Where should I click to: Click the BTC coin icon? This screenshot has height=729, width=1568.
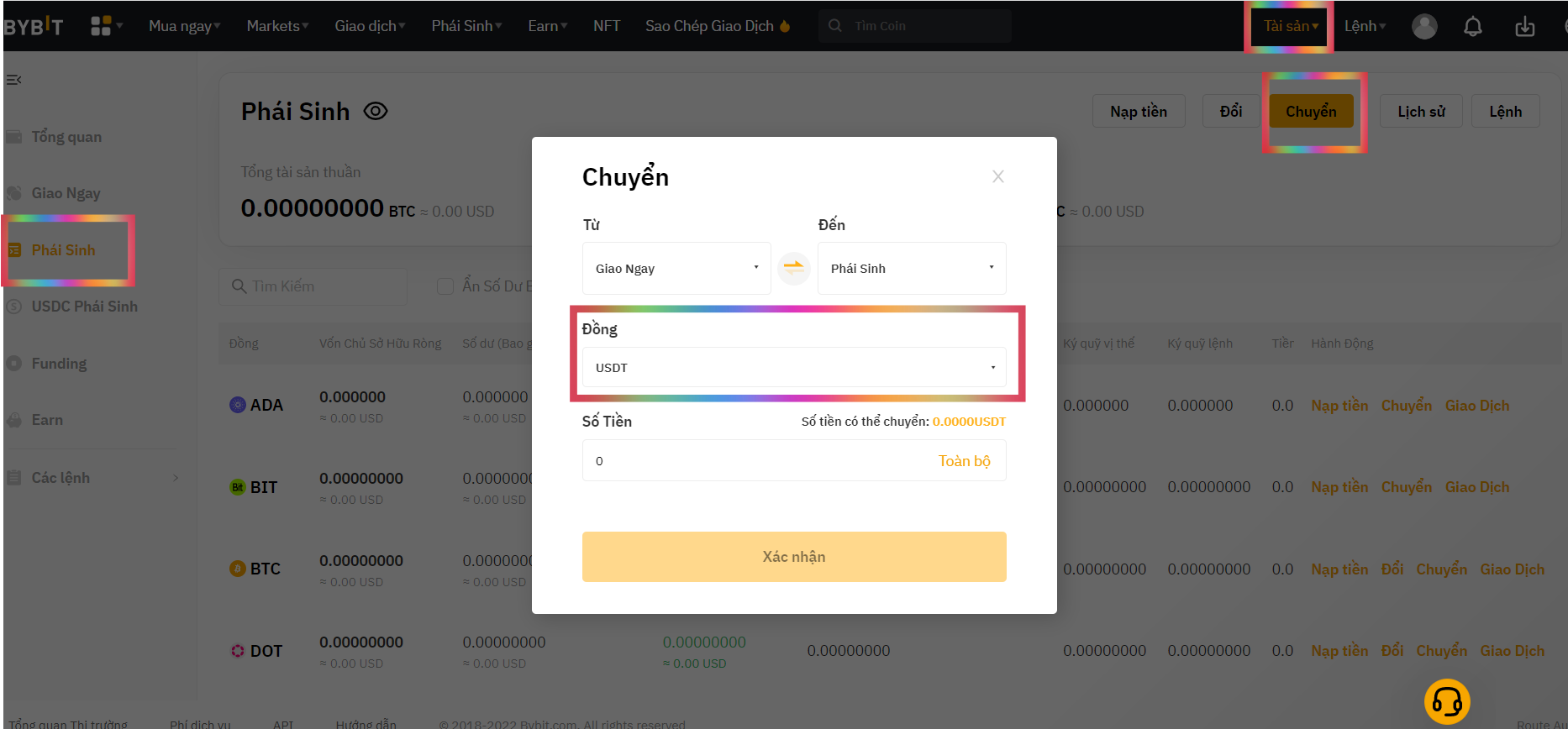coord(238,569)
